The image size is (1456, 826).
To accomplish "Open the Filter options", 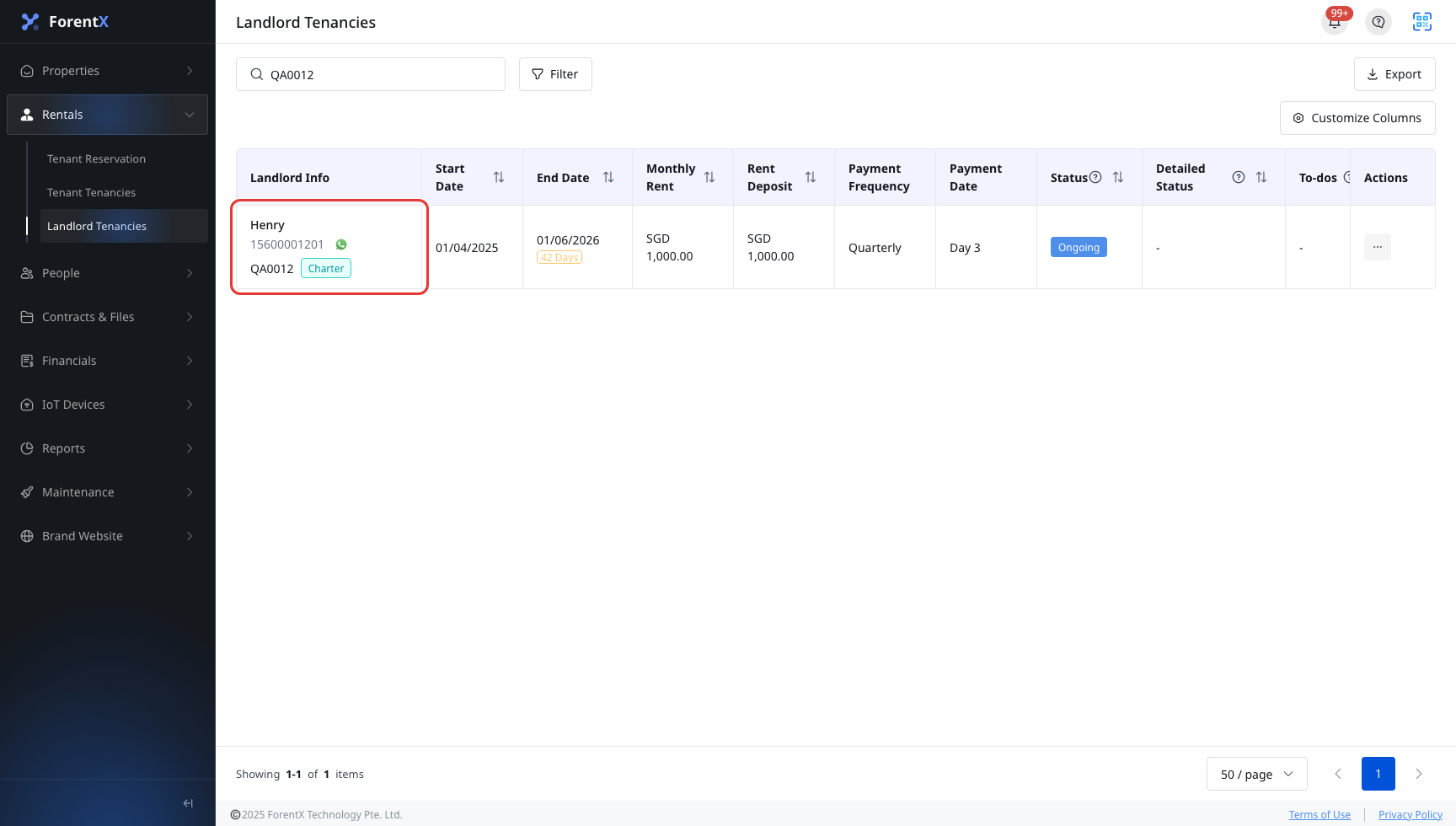I will pyautogui.click(x=555, y=74).
